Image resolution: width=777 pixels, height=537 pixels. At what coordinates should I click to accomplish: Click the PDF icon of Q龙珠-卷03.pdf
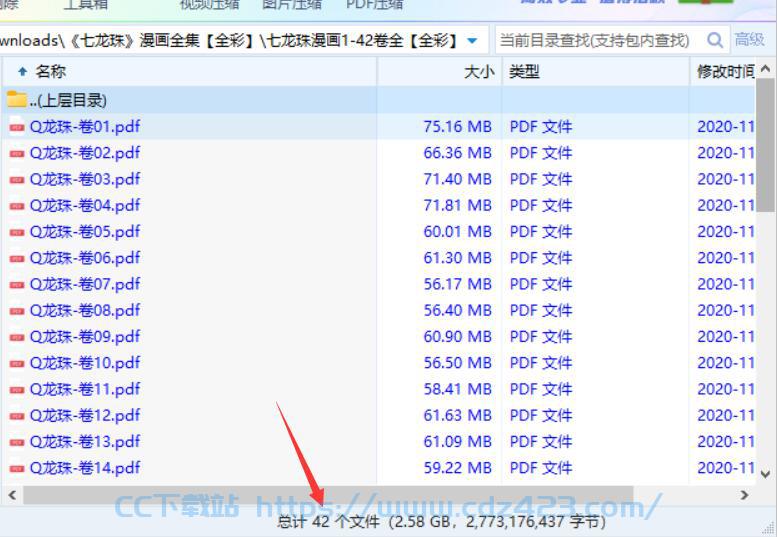(17, 179)
